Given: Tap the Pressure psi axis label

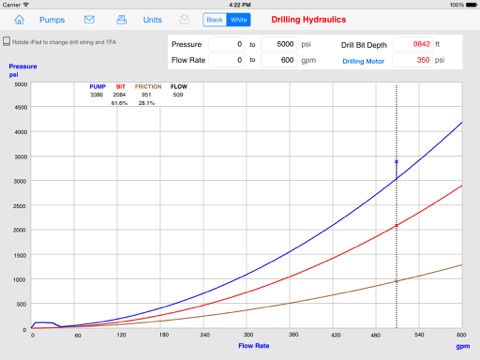Looking at the screenshot, I should pyautogui.click(x=23, y=70).
